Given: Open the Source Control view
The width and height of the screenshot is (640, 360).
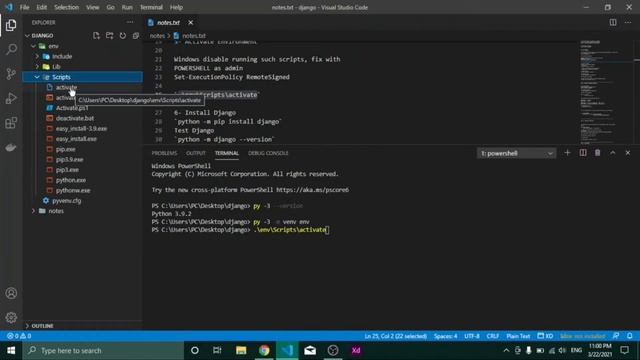Looking at the screenshot, I should [x=11, y=74].
